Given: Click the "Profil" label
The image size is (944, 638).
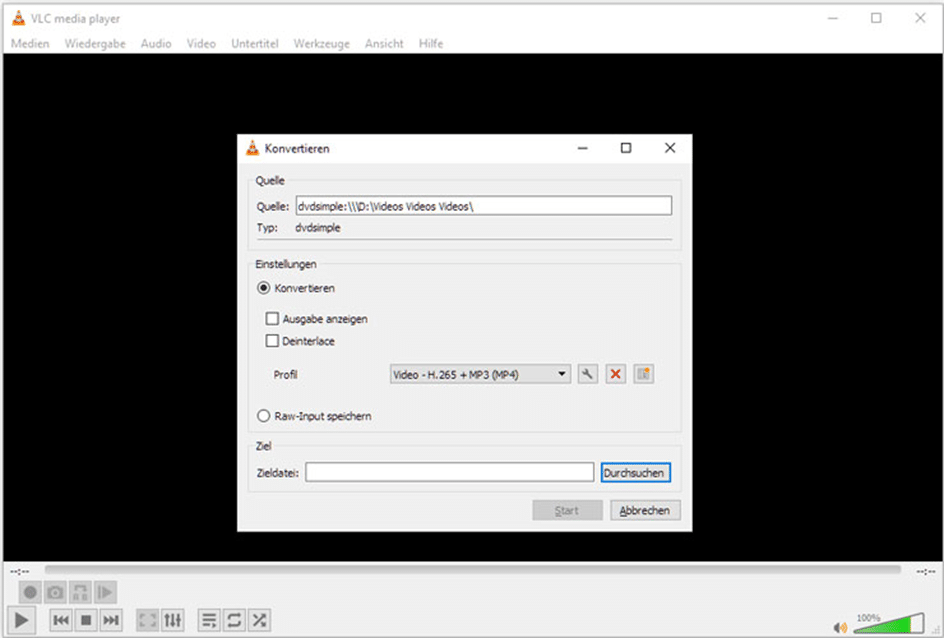Looking at the screenshot, I should [285, 374].
